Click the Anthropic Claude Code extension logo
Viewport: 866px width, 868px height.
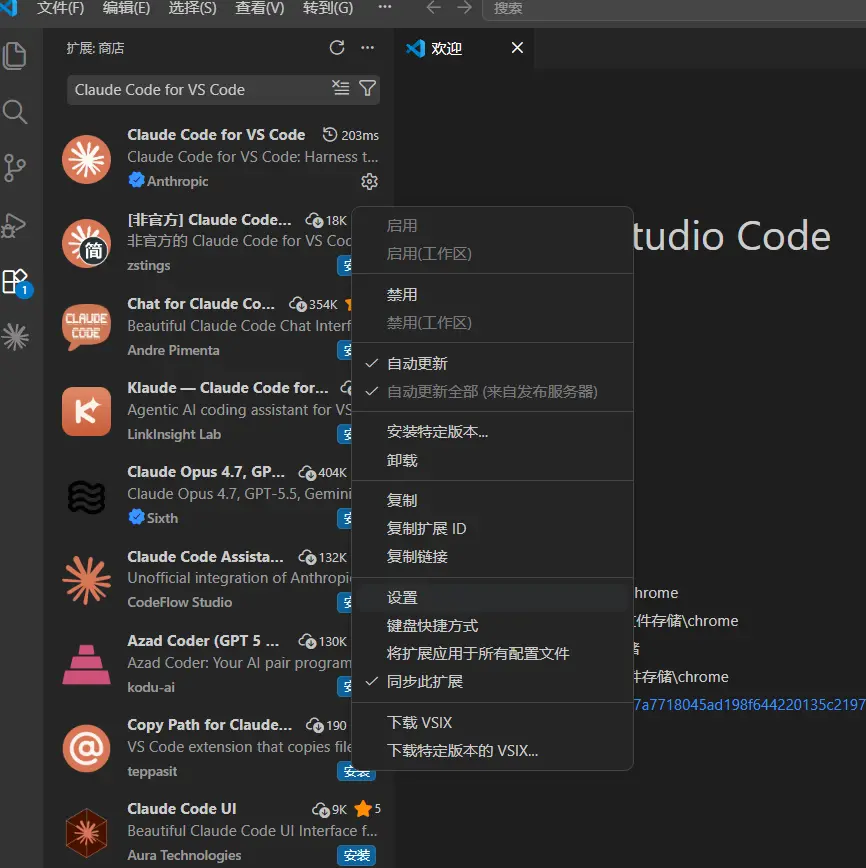[x=86, y=159]
